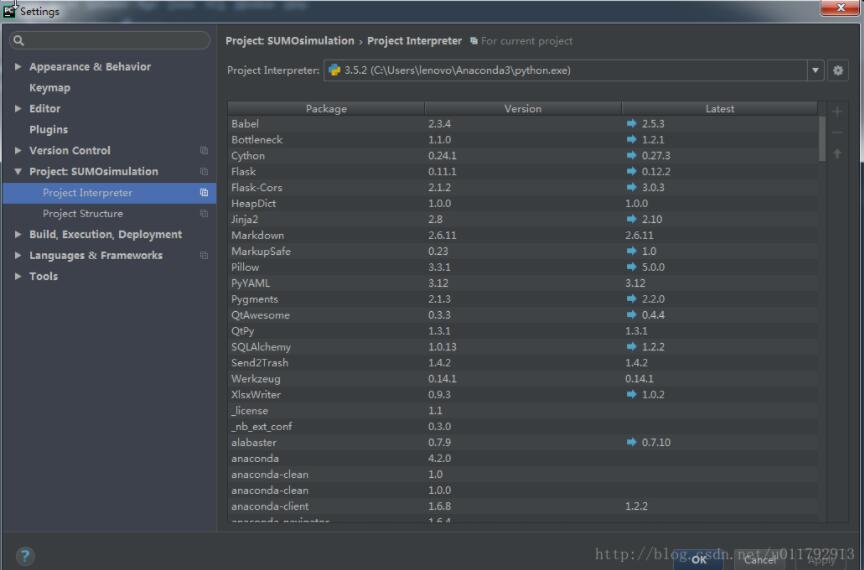Viewport: 864px width, 570px height.
Task: Select the alabaster package row
Action: tap(523, 443)
